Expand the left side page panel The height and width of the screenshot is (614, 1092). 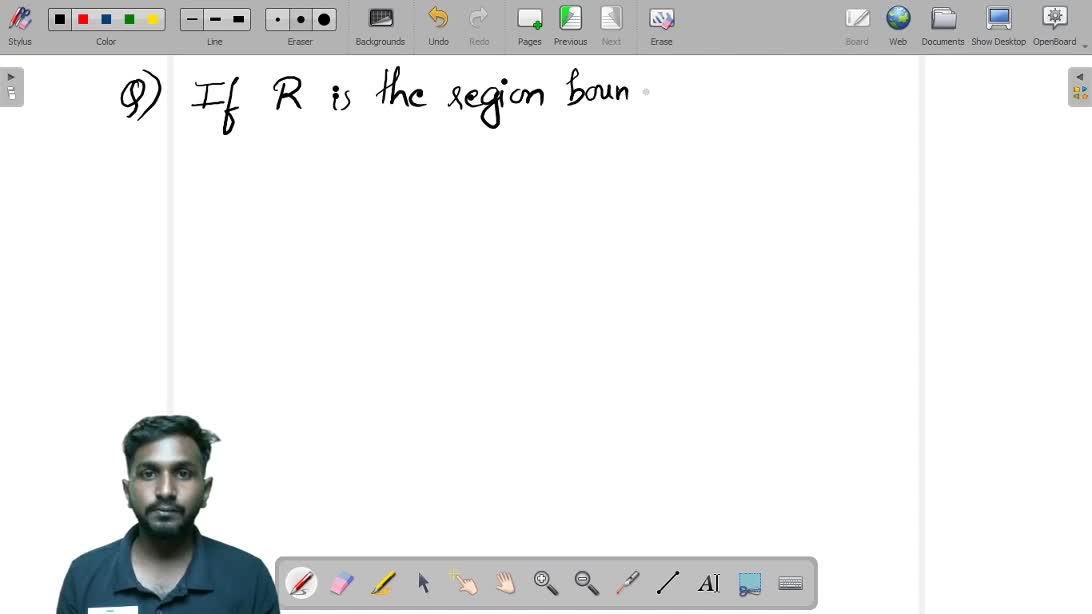tap(11, 87)
